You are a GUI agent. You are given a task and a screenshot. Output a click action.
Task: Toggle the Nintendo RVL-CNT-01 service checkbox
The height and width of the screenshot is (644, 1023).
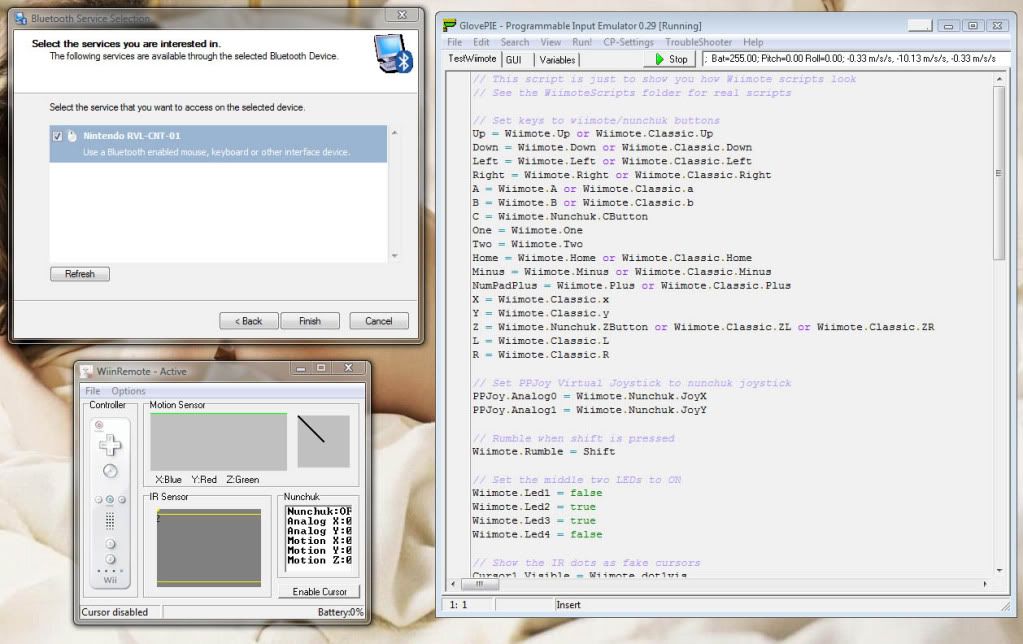(57, 136)
